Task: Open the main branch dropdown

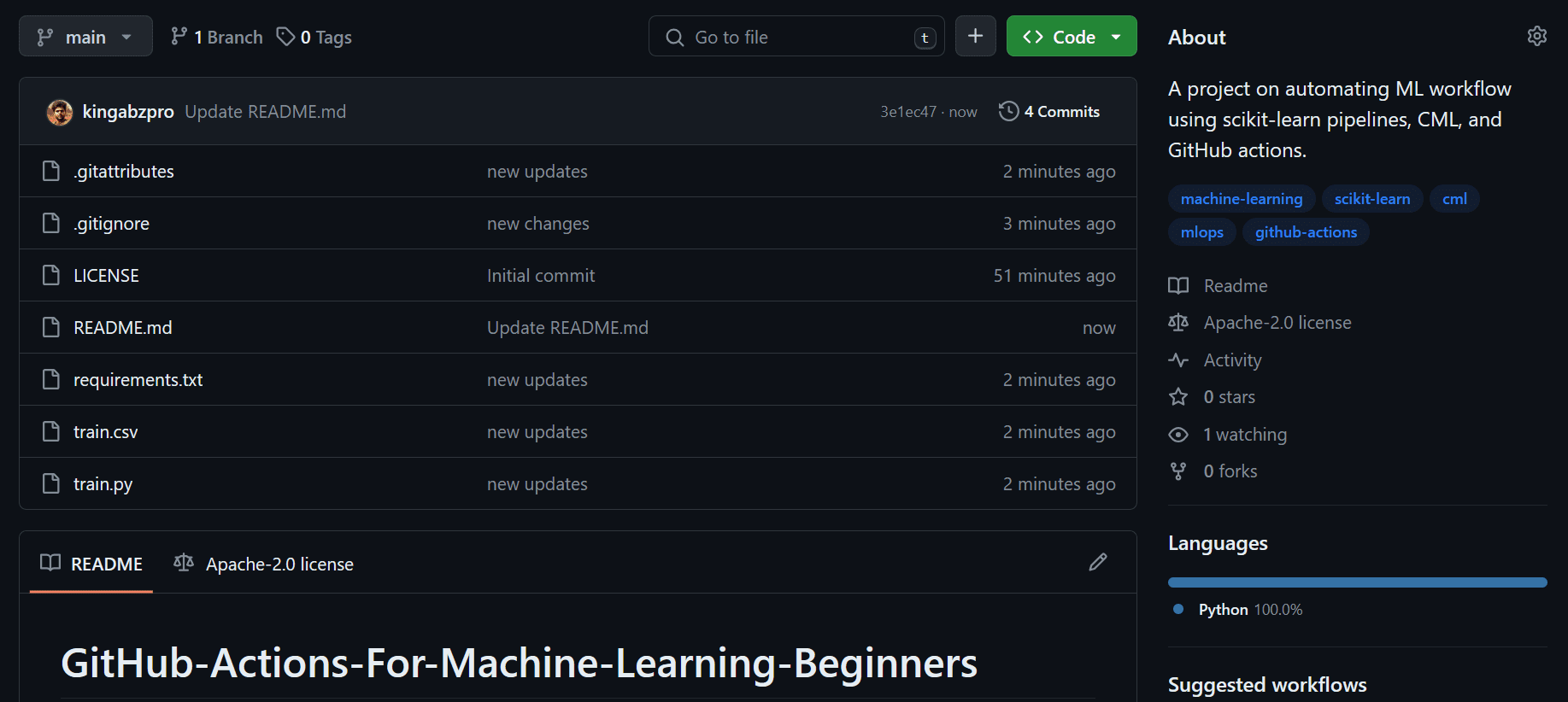Action: 85,37
